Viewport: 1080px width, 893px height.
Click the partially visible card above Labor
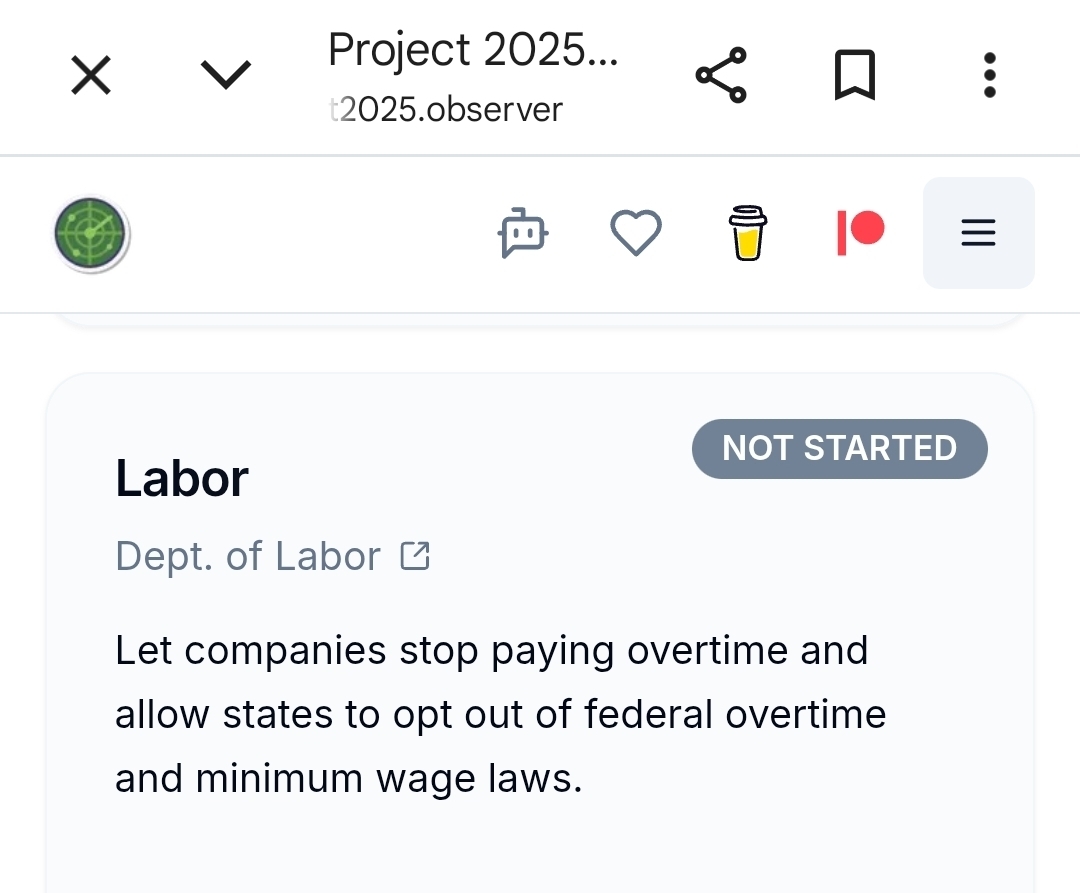540,320
